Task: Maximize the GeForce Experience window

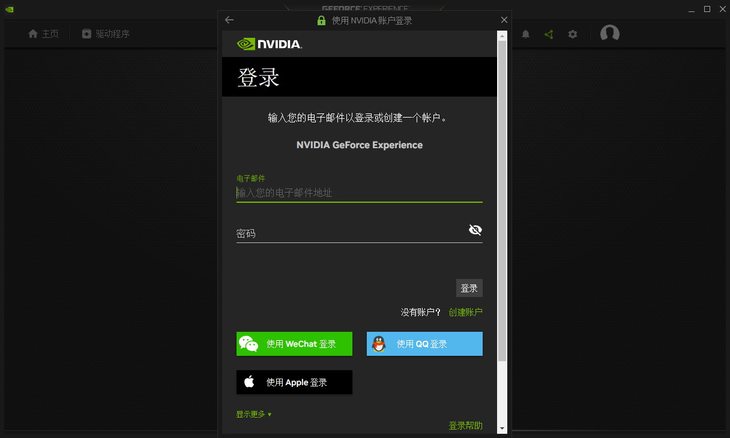Action: pyautogui.click(x=707, y=9)
